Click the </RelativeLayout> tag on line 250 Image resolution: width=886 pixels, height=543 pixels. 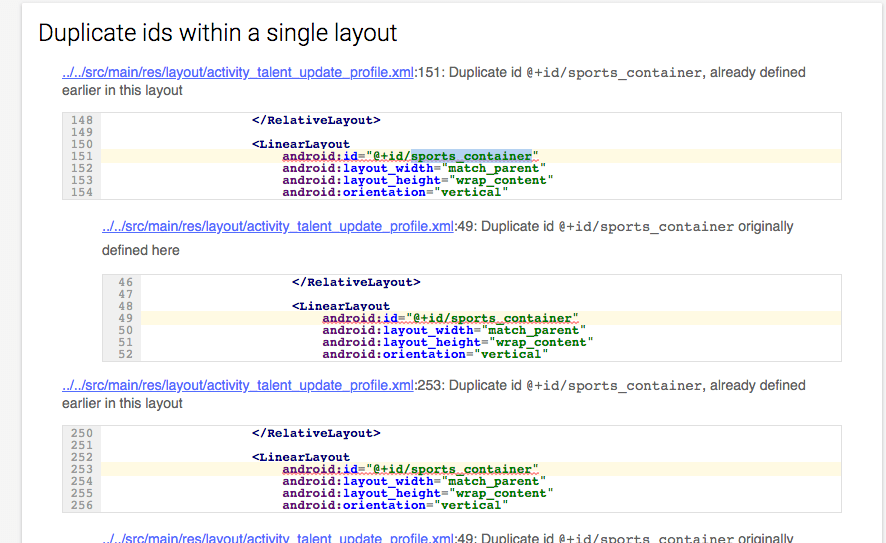316,433
